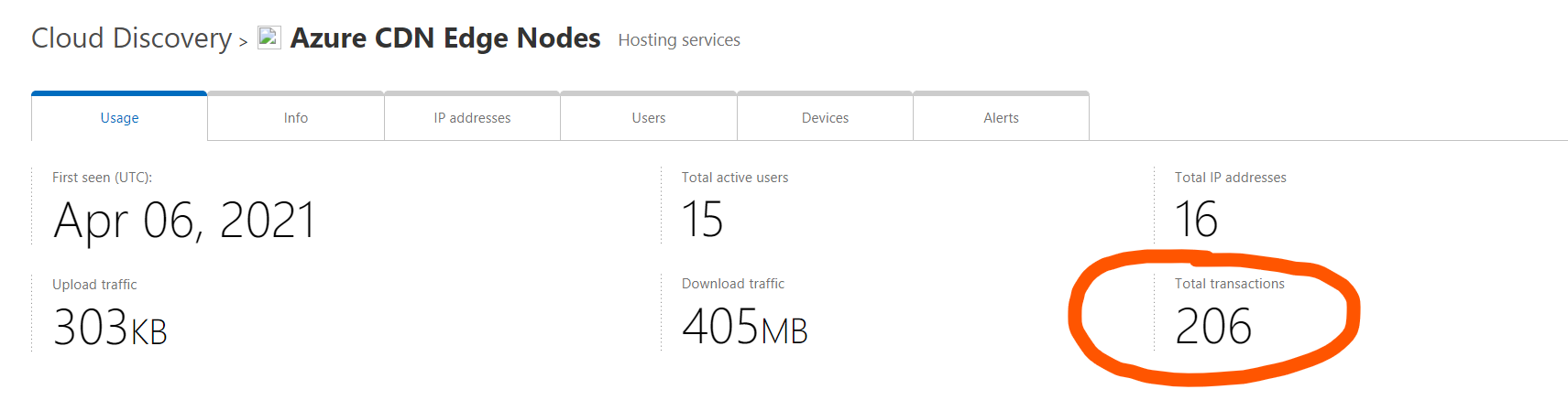Screen dimensions: 1568x411
Task: Click the Total transactions label
Action: [1230, 284]
